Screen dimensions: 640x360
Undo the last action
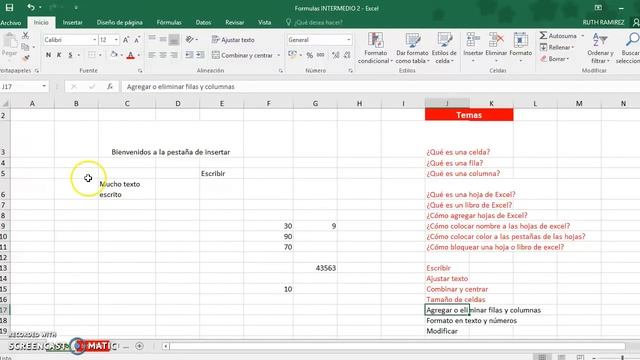tap(31, 7)
